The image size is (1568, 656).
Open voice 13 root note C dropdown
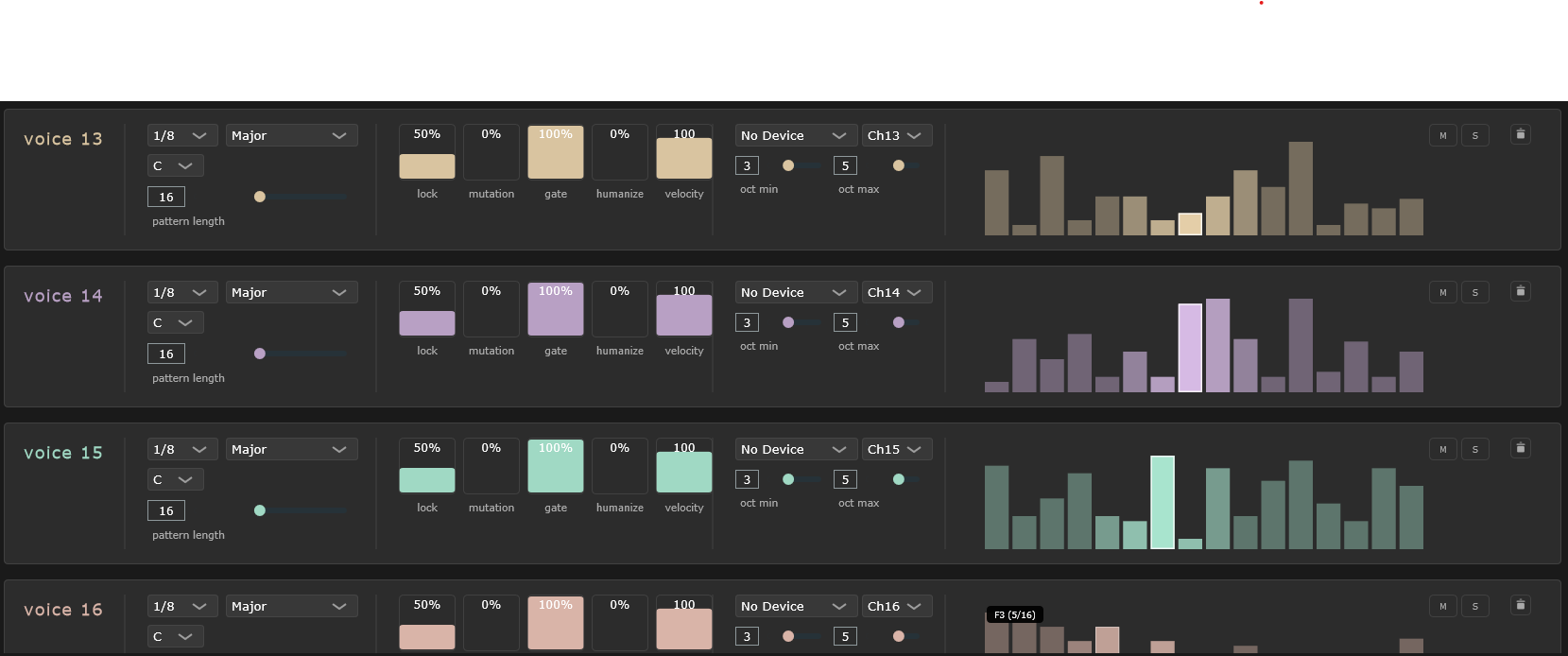click(175, 165)
